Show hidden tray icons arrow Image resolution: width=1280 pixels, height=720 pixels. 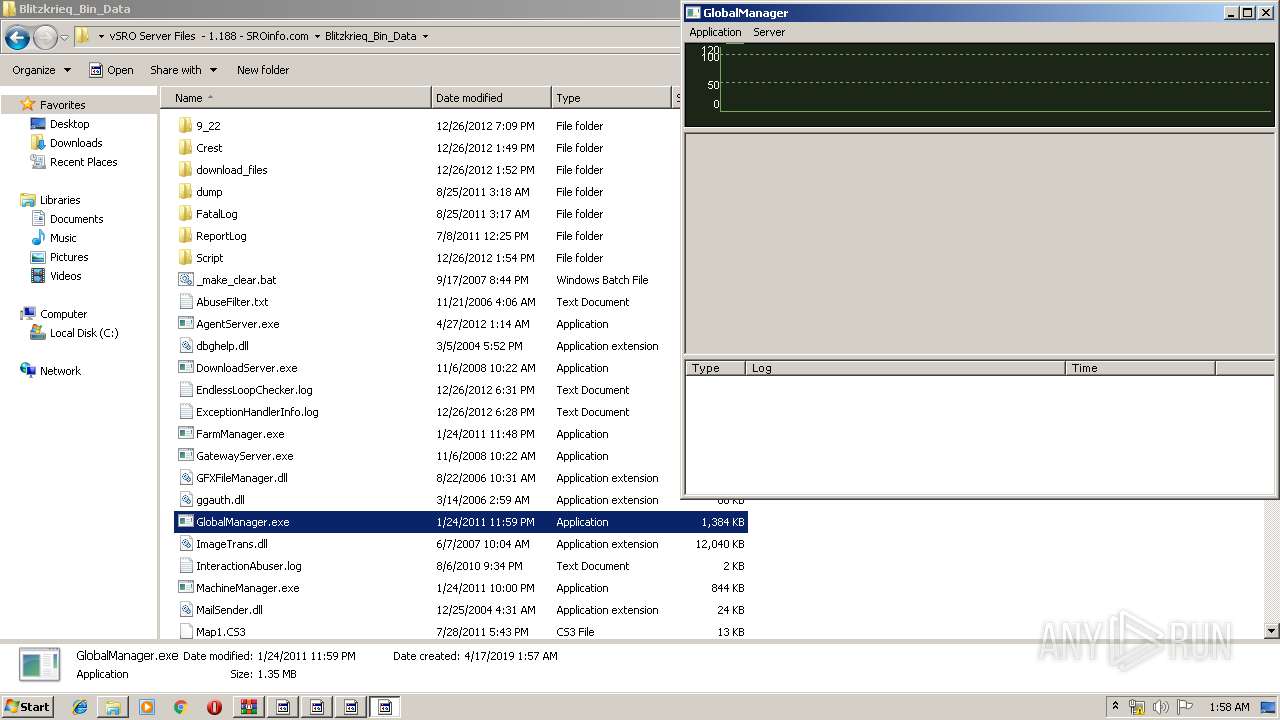(x=1115, y=706)
